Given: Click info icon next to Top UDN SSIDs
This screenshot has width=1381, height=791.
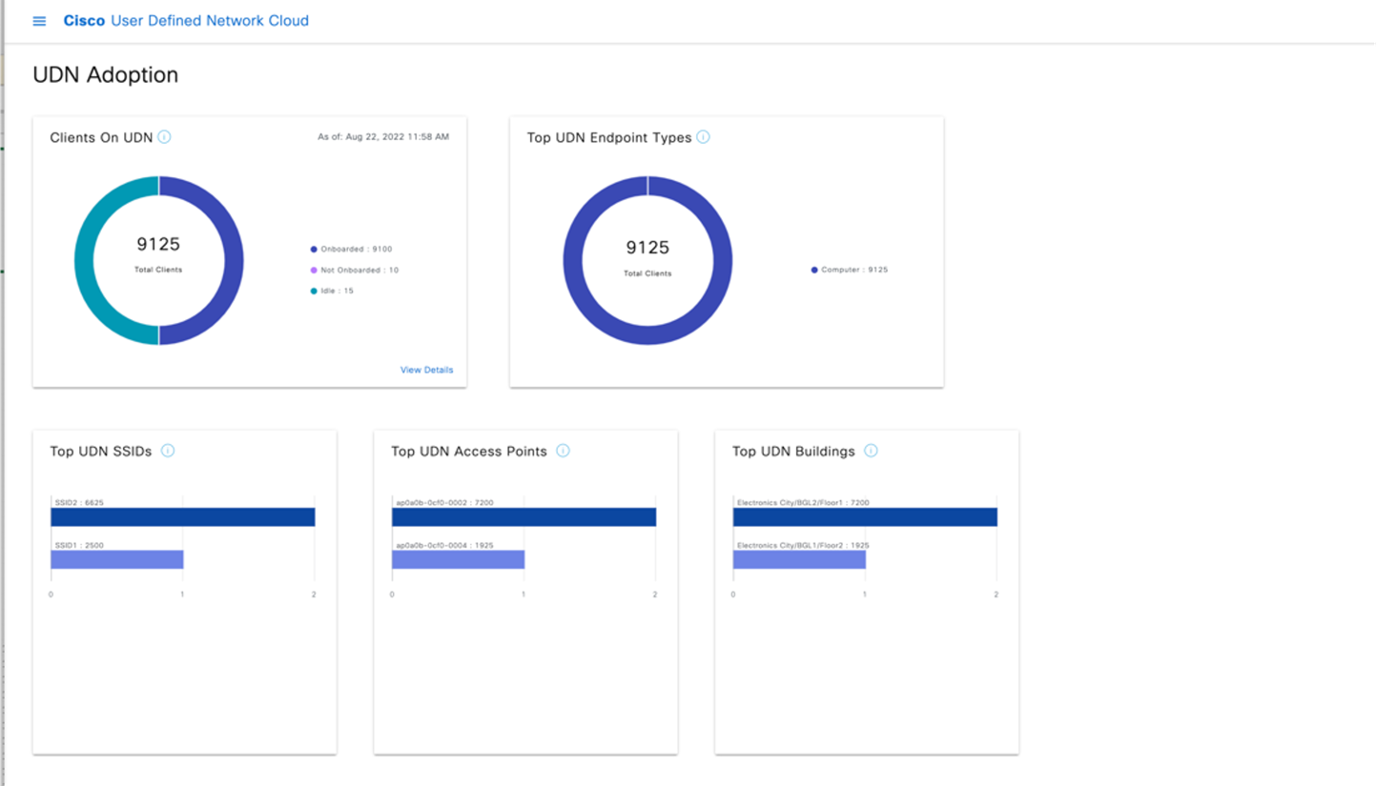Looking at the screenshot, I should pos(168,451).
